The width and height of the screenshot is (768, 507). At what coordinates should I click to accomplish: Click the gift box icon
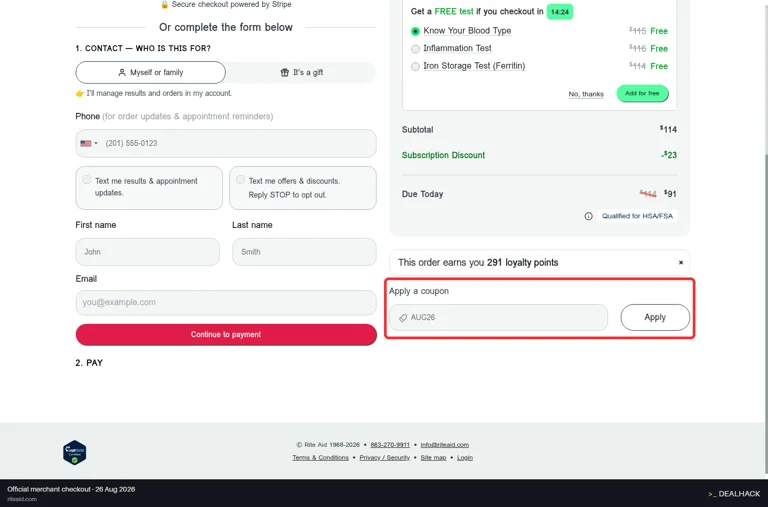tap(285, 72)
